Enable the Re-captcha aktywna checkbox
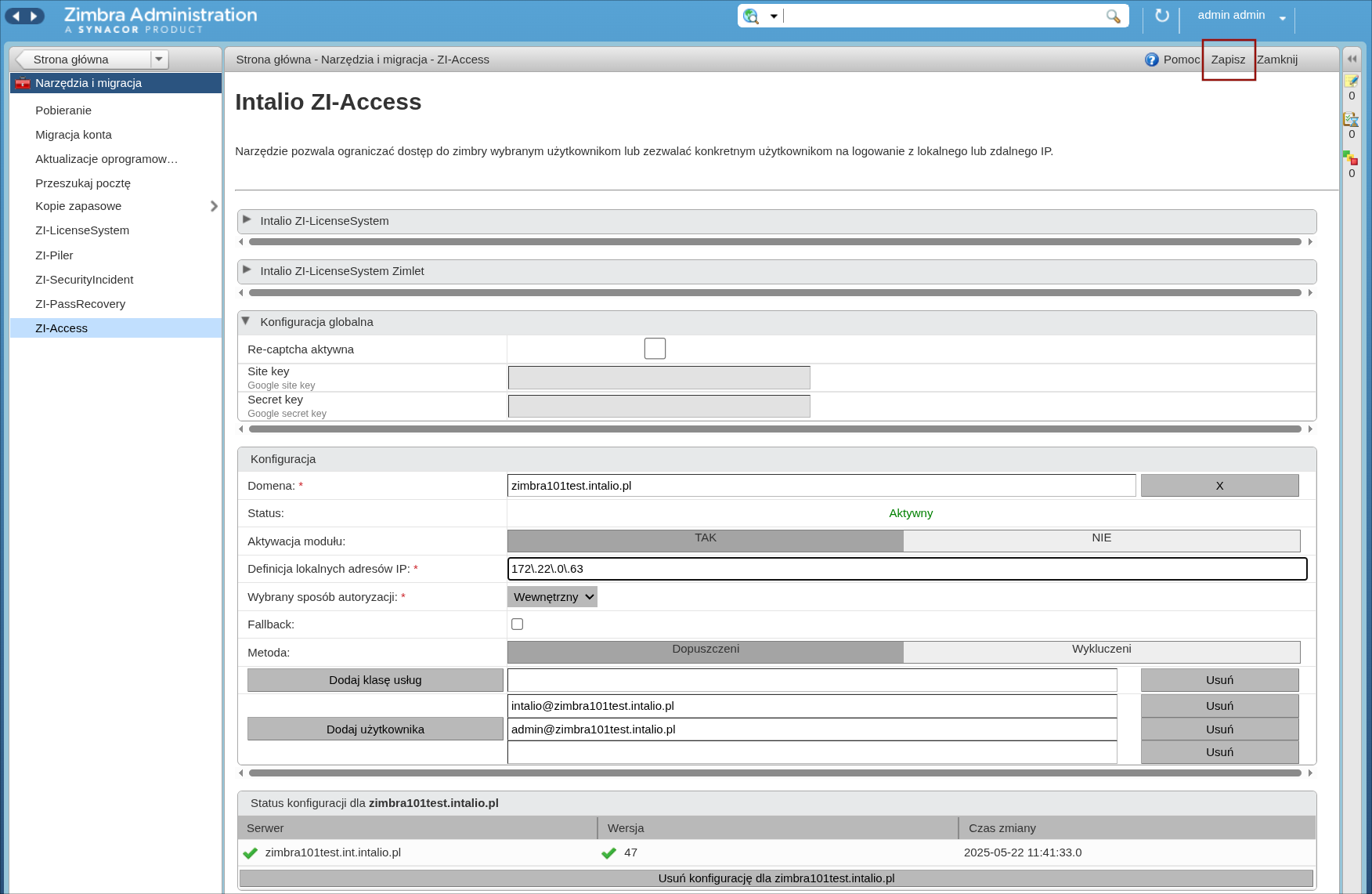 pyautogui.click(x=655, y=349)
